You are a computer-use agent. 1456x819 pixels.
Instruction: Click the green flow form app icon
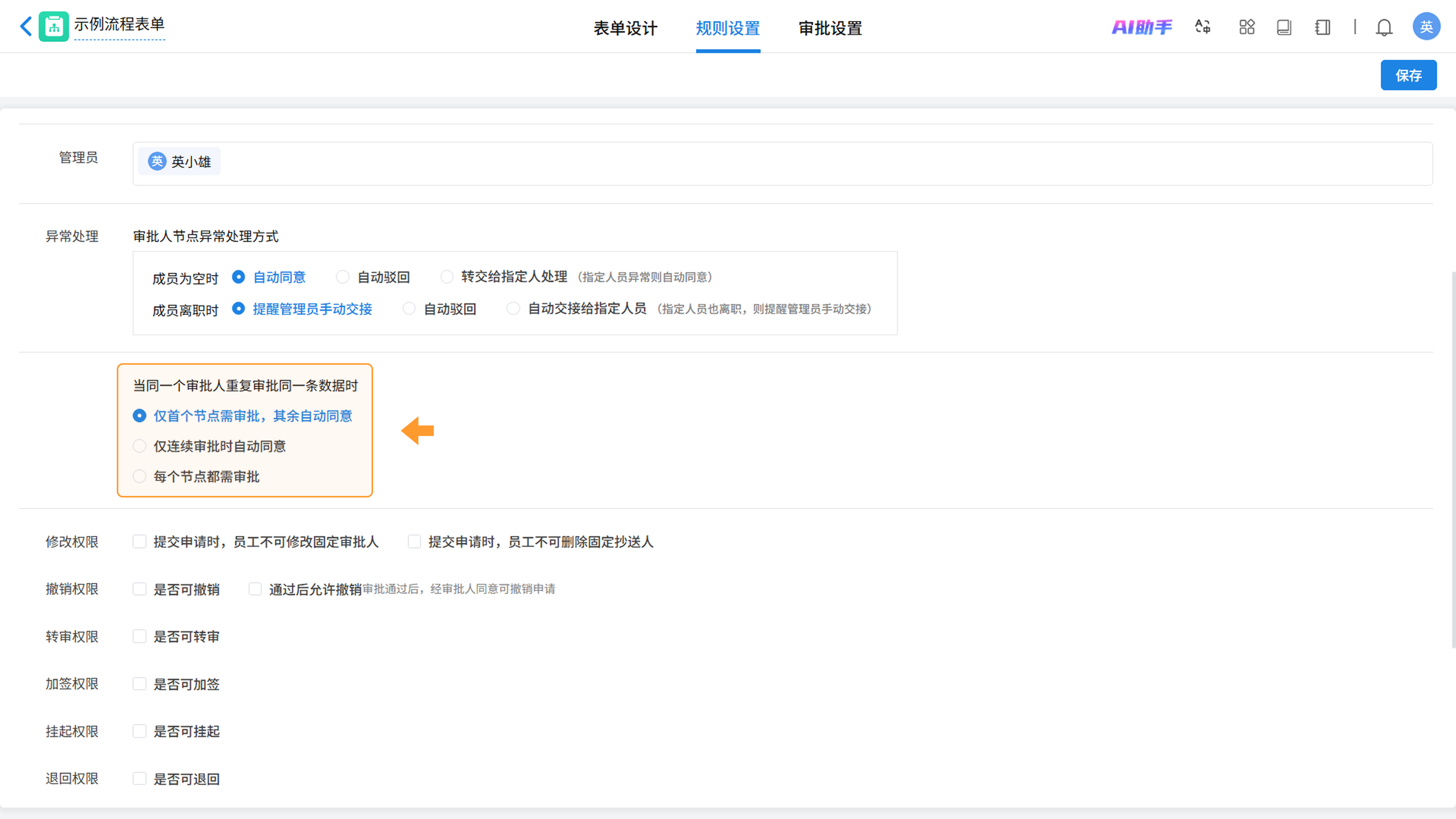pyautogui.click(x=54, y=26)
